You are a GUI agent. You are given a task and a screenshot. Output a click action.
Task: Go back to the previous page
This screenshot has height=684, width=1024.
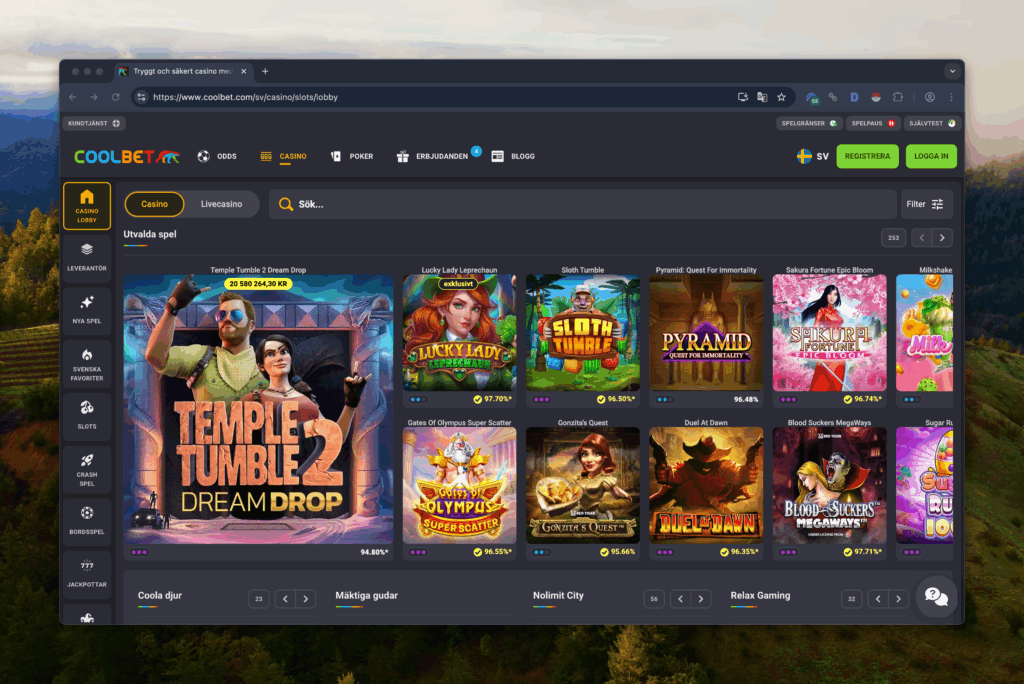pyautogui.click(x=72, y=97)
